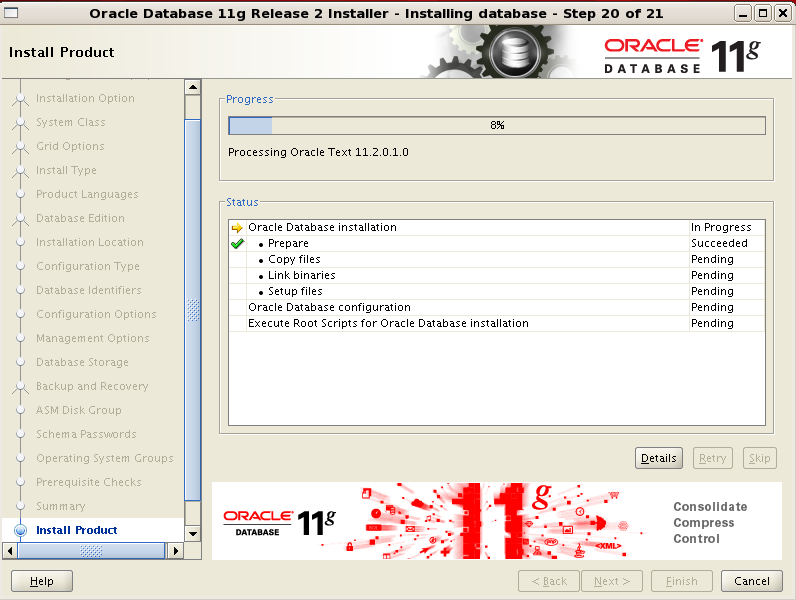Maximize the installer window

pos(763,14)
